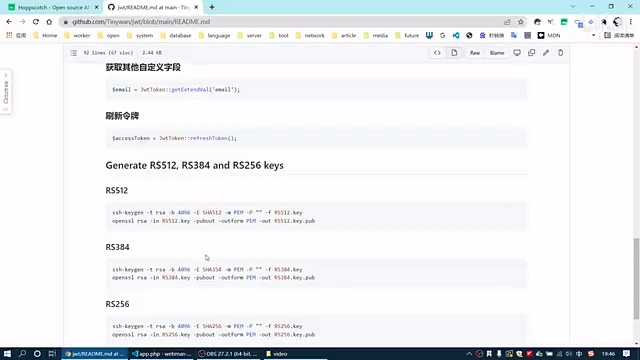Open the Extensions puzzle piece menu

tap(604, 22)
